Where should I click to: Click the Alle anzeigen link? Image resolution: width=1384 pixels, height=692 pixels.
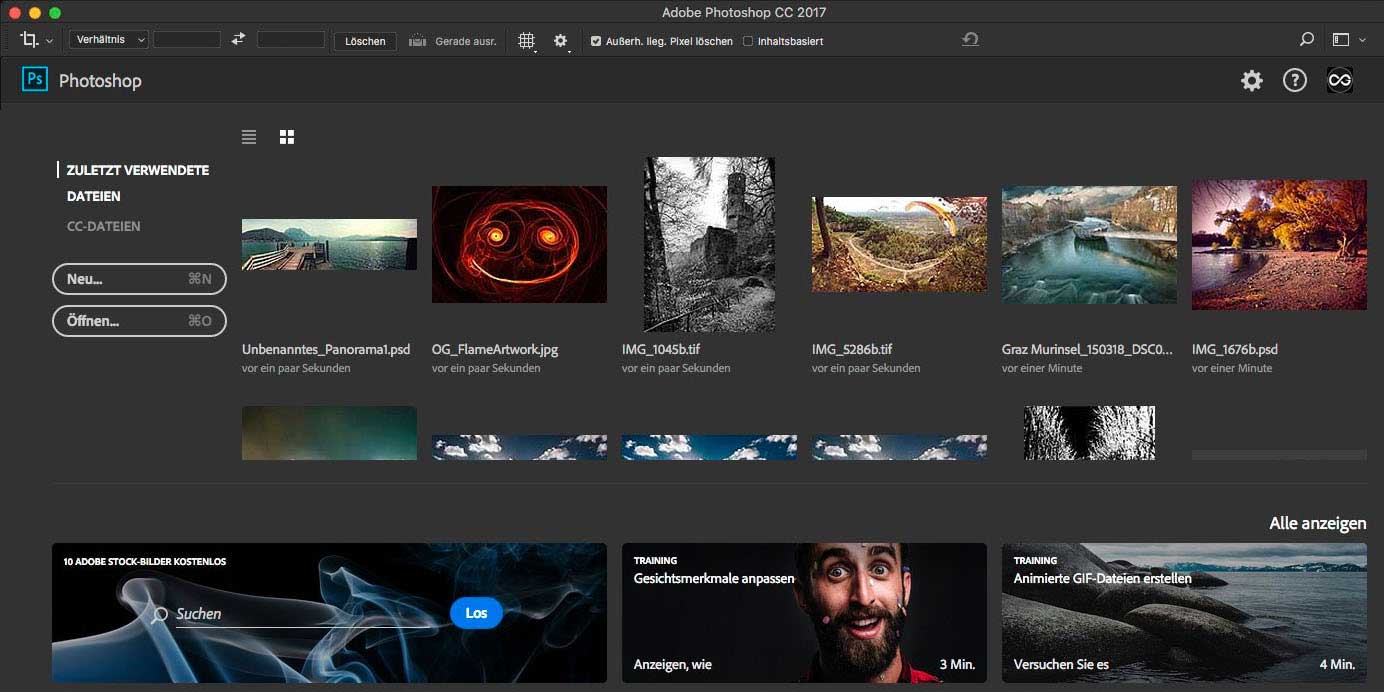pos(1317,524)
